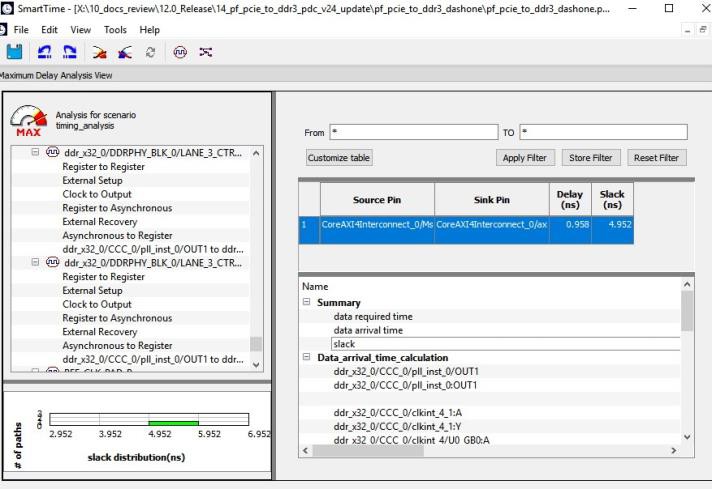Collapse the first ddr_x32_0 LANE_3_CTR clock node
This screenshot has width=712, height=489.
37,153
